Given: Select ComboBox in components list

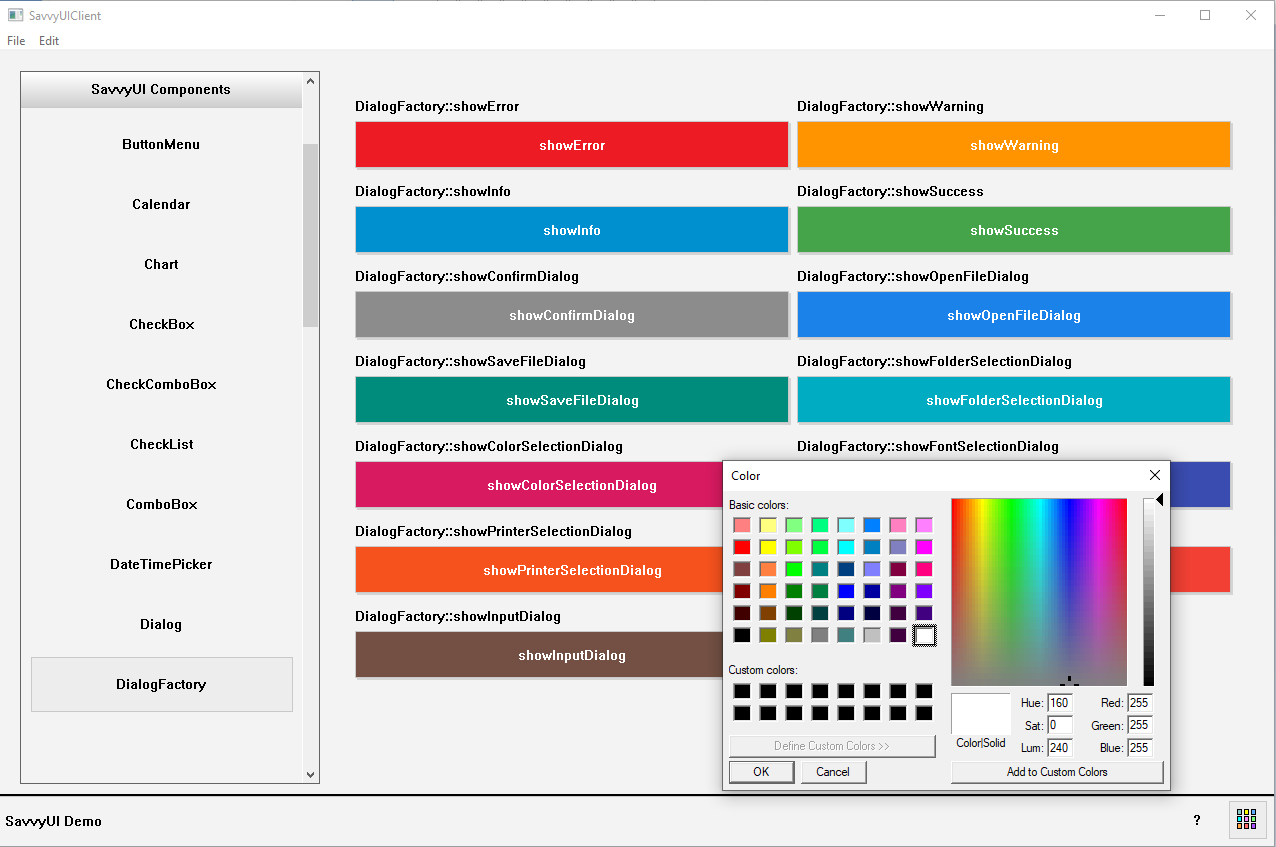Looking at the screenshot, I should tap(161, 504).
